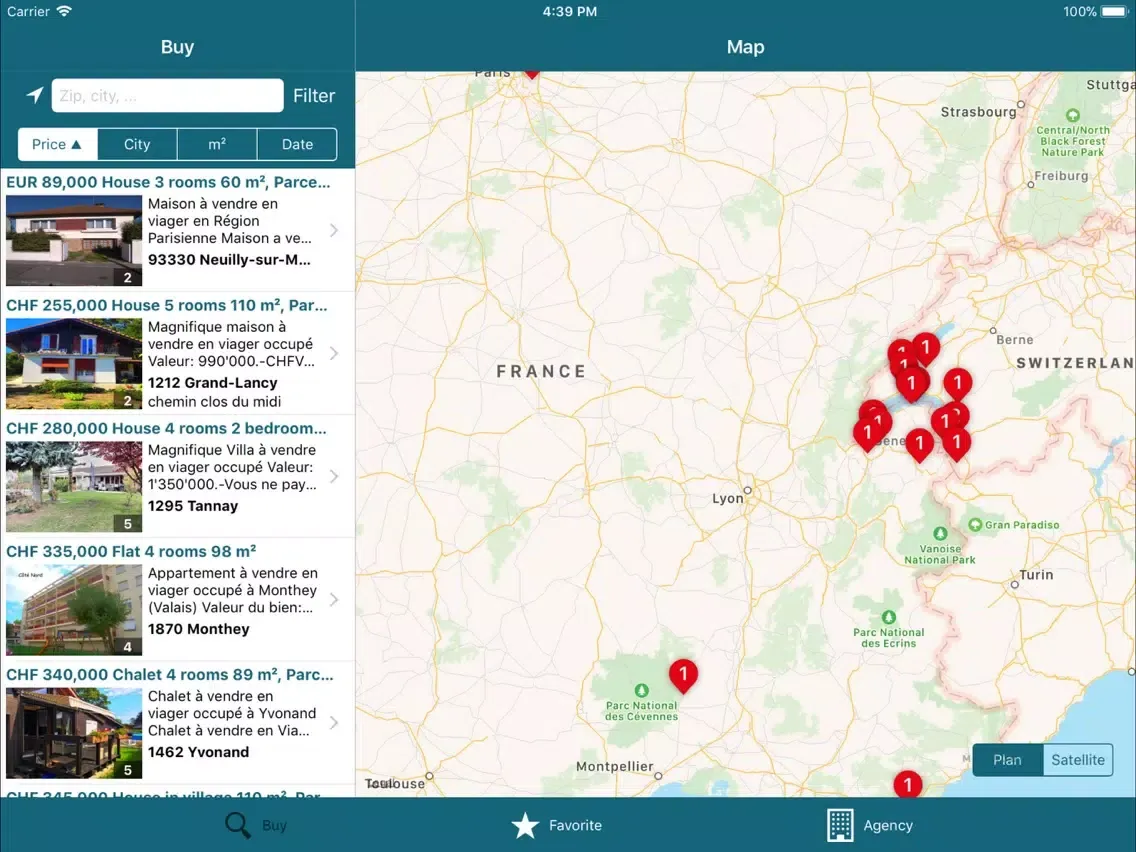Tap the Gran Paradiso park marker
Image resolution: width=1136 pixels, height=852 pixels.
pos(975,525)
